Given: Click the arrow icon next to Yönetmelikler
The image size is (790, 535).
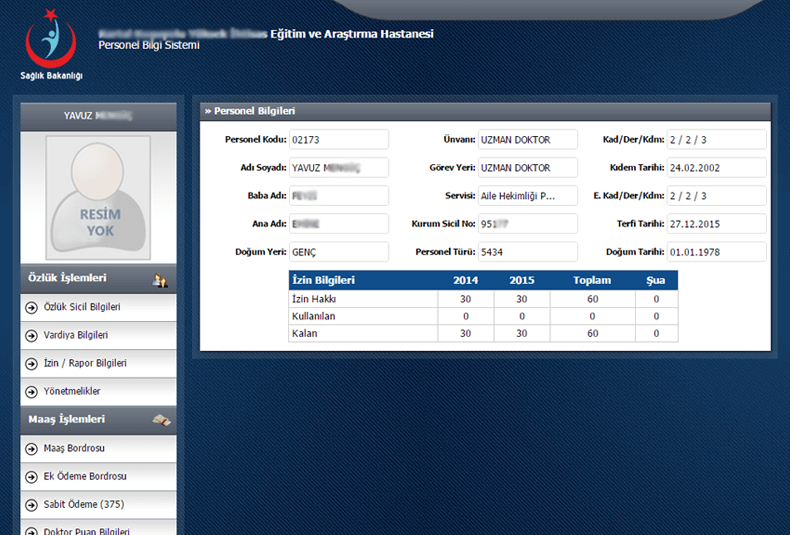Looking at the screenshot, I should pos(32,391).
